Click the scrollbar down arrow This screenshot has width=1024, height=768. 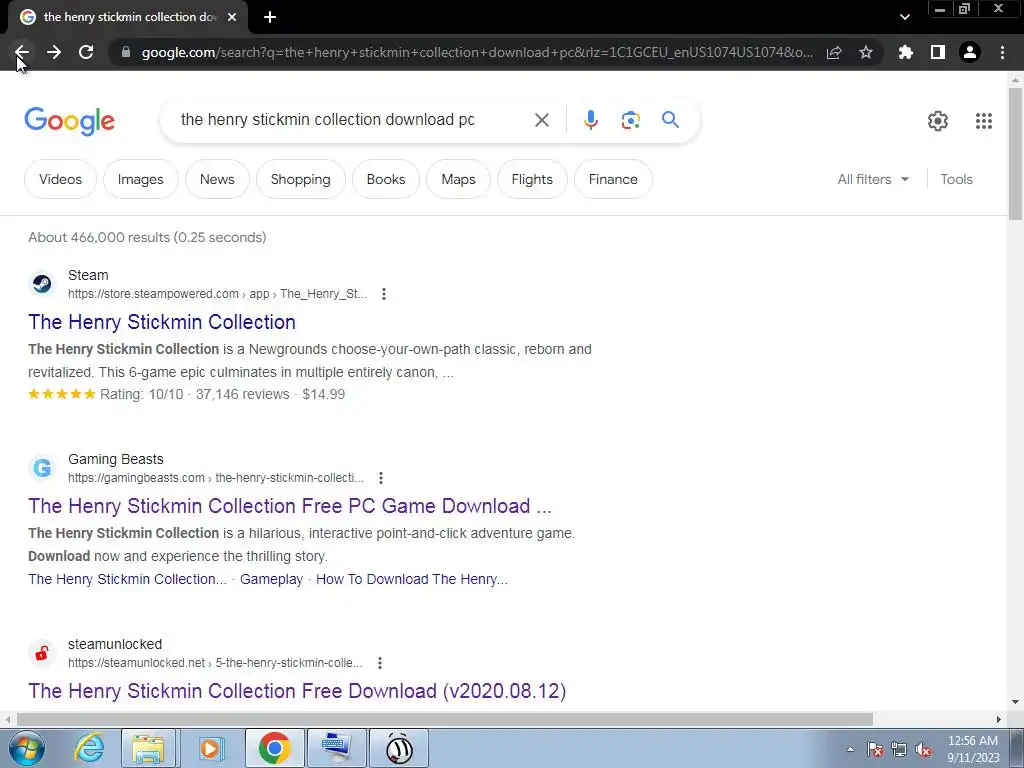click(1015, 703)
